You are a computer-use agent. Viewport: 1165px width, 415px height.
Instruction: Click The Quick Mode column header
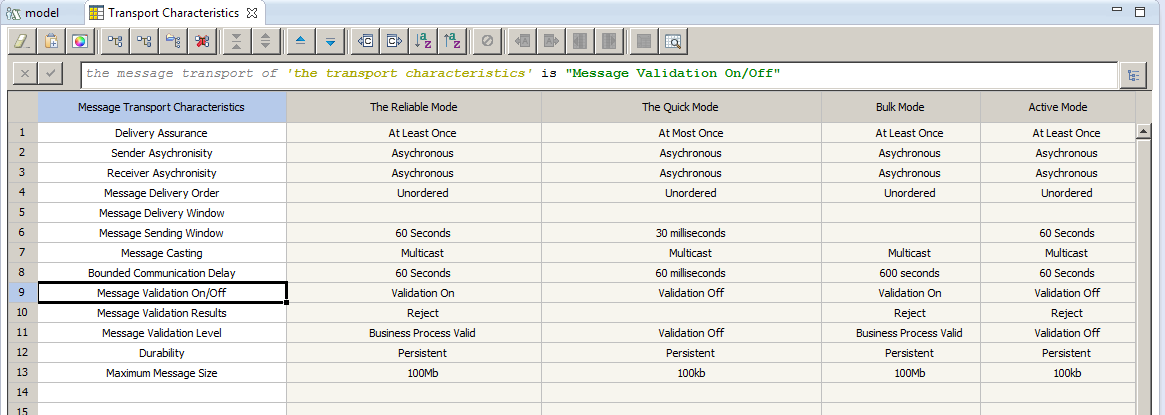[x=681, y=107]
